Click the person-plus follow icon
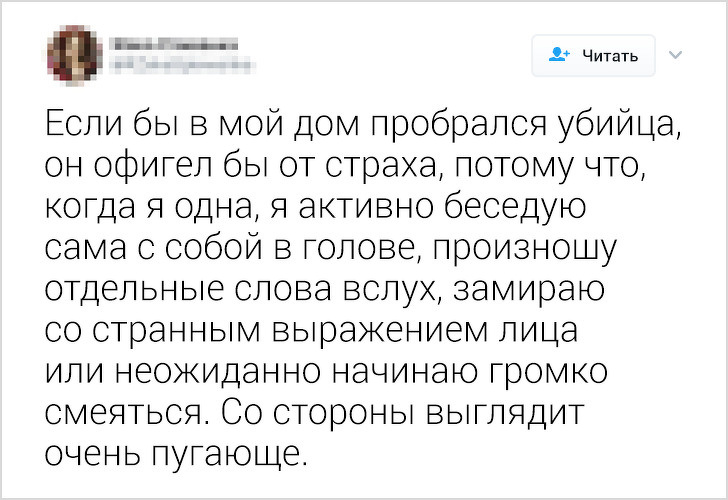This screenshot has width=728, height=500. pyautogui.click(x=558, y=55)
